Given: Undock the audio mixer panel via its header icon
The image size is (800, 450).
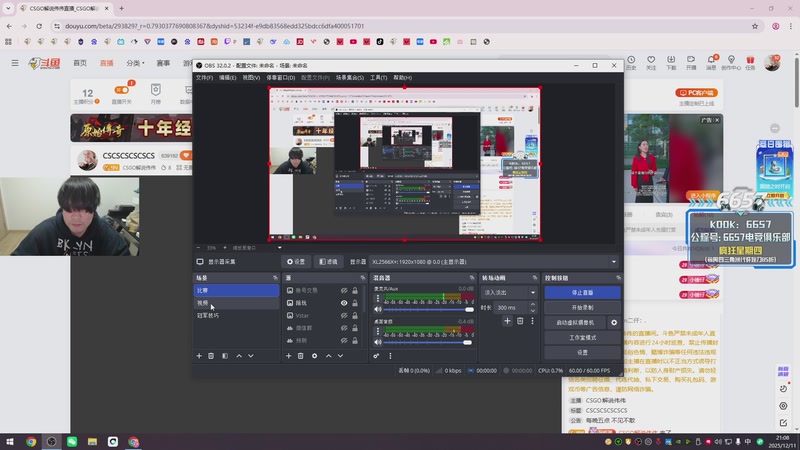Looking at the screenshot, I should pyautogui.click(x=471, y=278).
